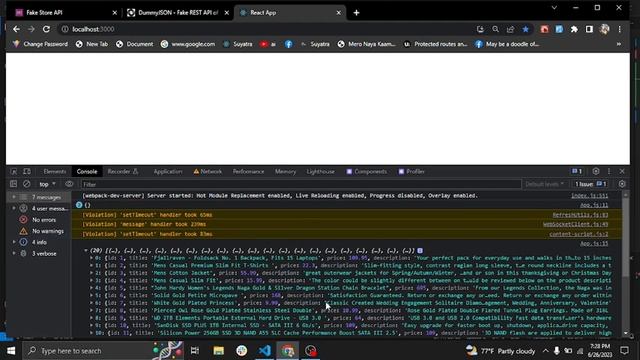Select the inspect element picker icon

point(13,171)
